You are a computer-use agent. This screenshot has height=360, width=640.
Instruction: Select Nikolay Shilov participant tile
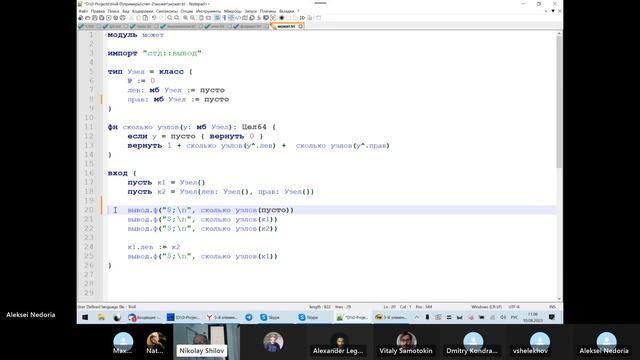207,342
